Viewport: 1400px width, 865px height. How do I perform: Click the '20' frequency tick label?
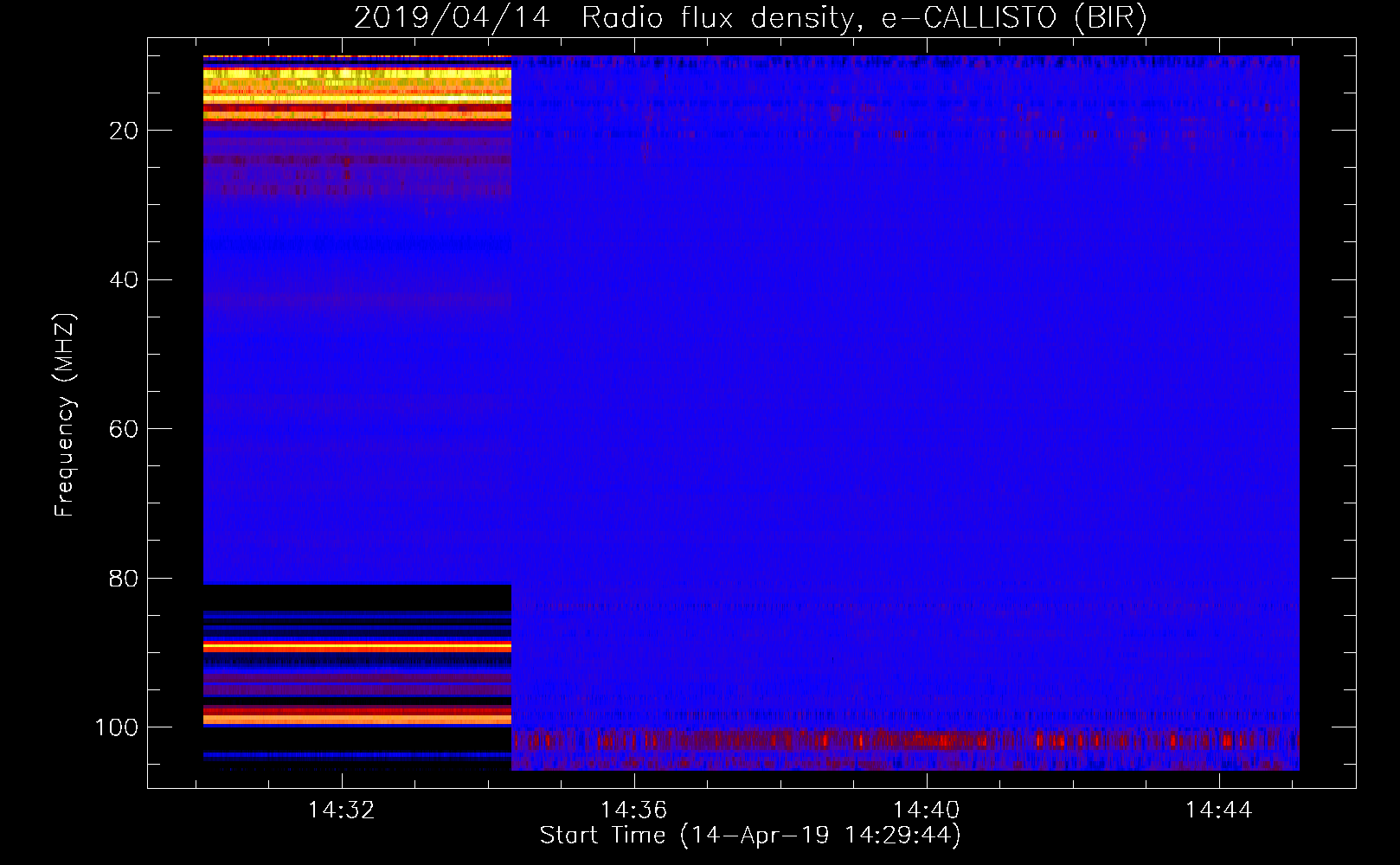coord(125,131)
